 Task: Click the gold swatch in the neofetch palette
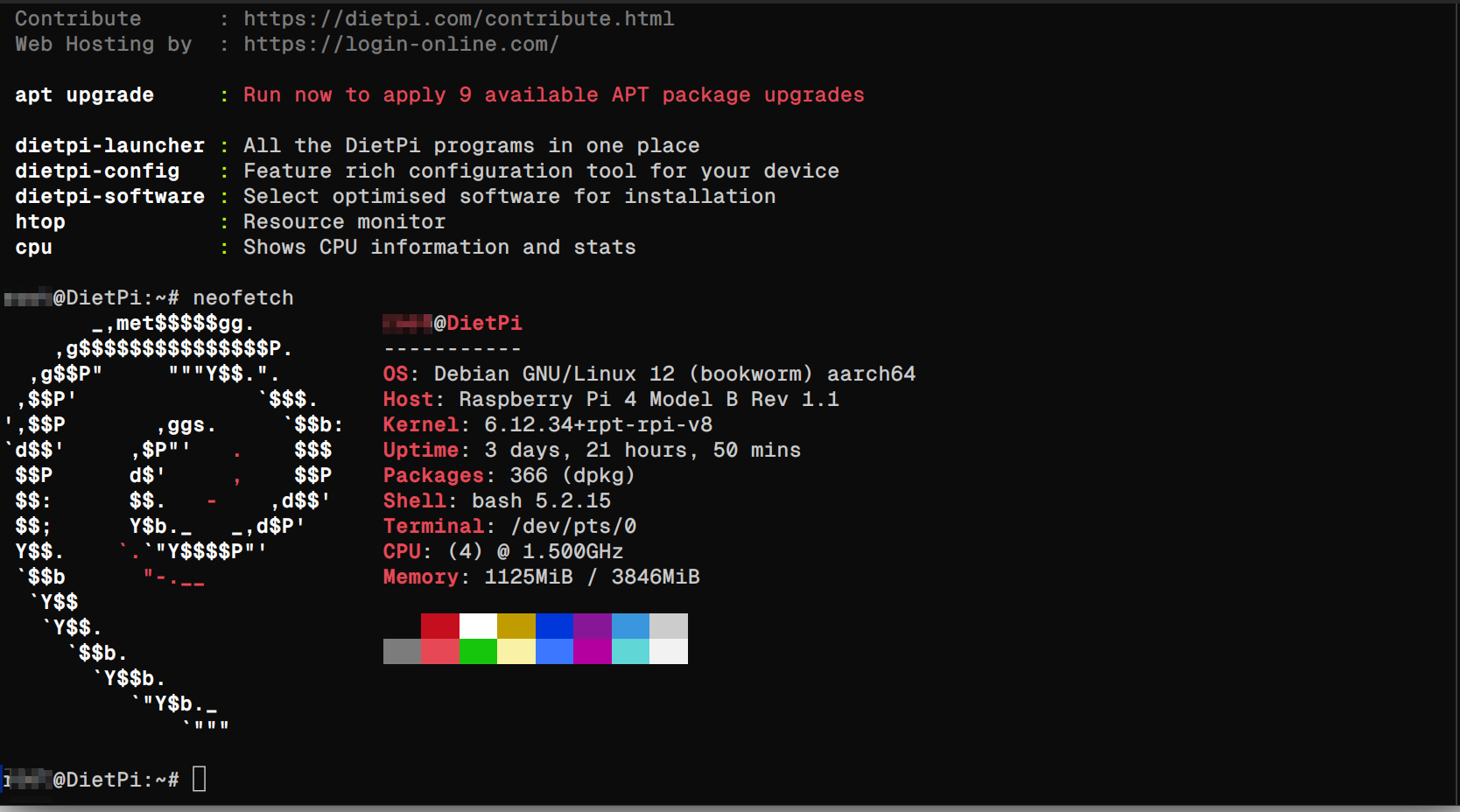pos(516,626)
